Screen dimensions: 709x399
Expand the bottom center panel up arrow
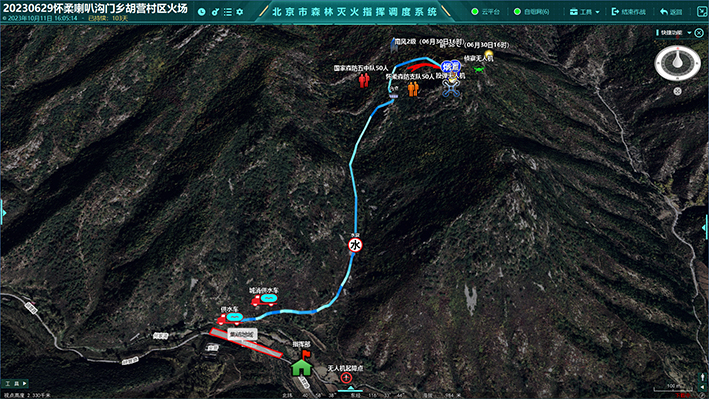(351, 389)
